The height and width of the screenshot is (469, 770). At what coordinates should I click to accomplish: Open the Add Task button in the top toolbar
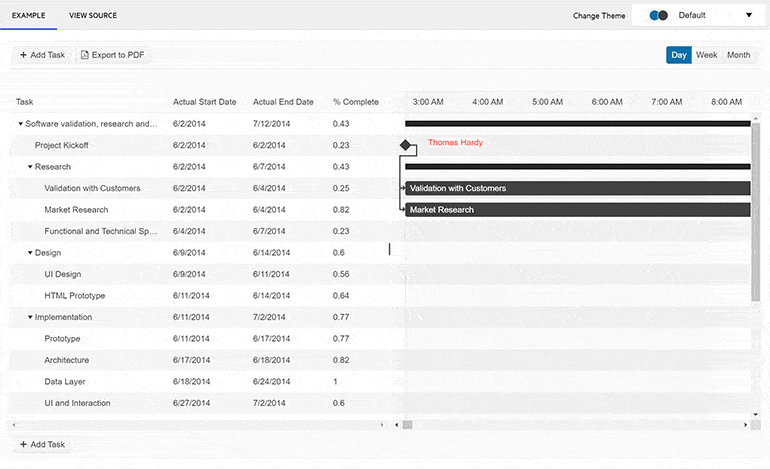[x=43, y=55]
